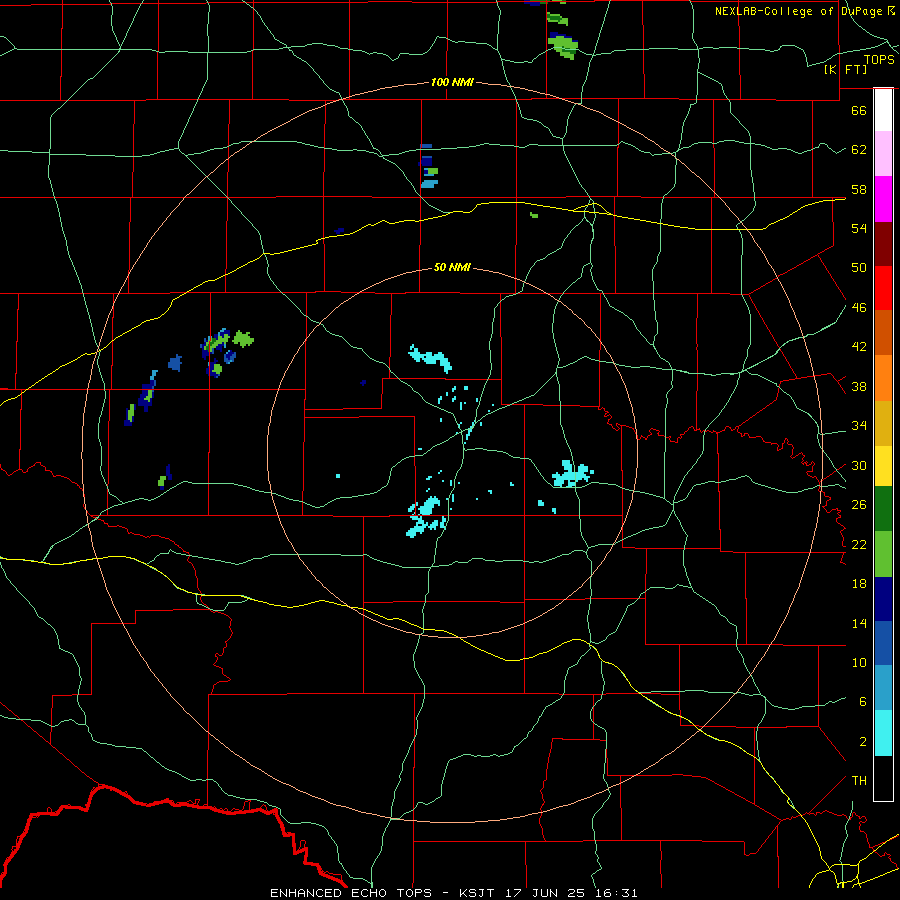This screenshot has height=900, width=900.
Task: Click the bright red legend color band
Action: click(x=883, y=288)
